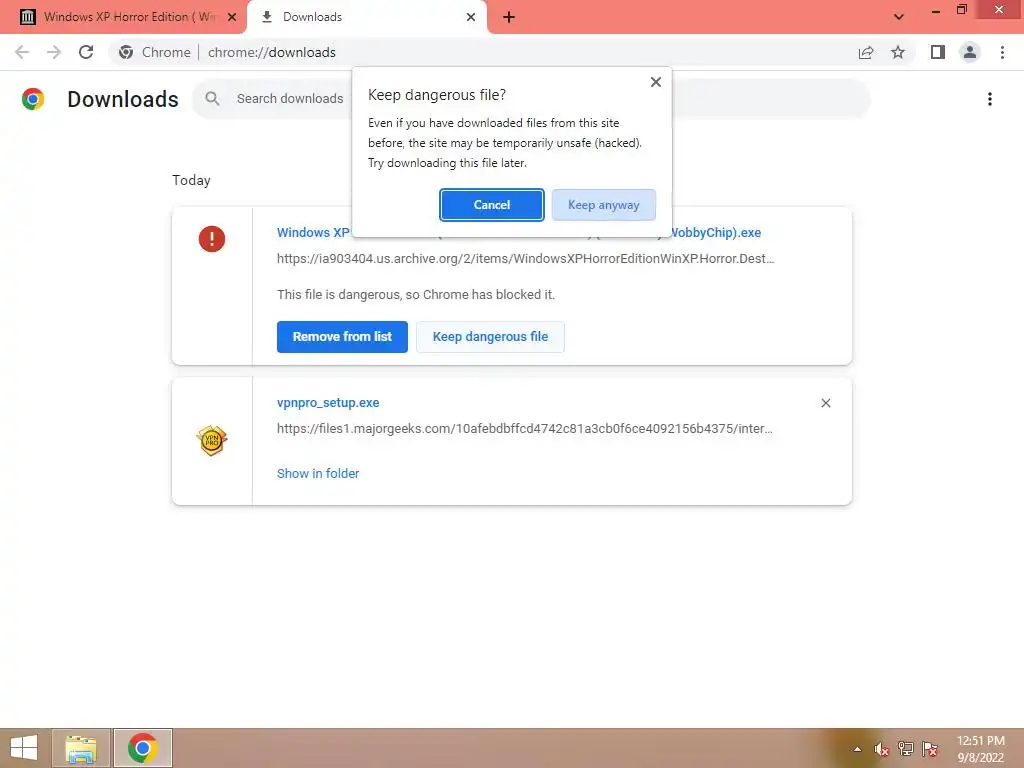The width and height of the screenshot is (1024, 768).
Task: Click the Chrome logo beside Downloads title
Action: tap(33, 99)
